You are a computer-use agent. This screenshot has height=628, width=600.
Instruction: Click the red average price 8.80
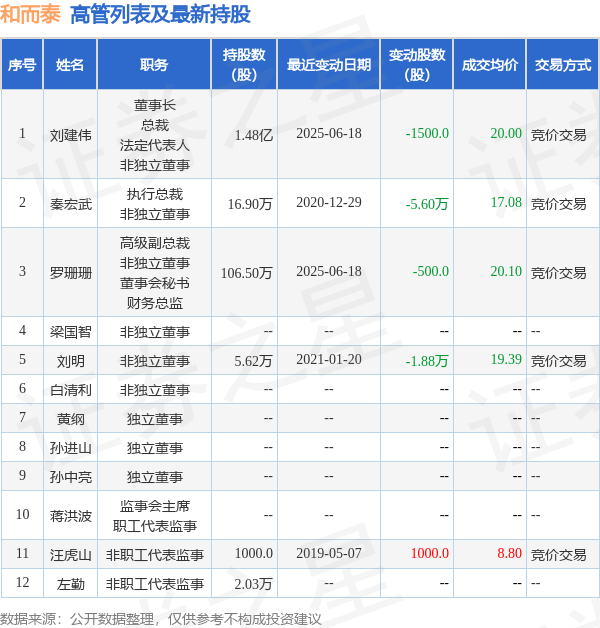click(509, 554)
